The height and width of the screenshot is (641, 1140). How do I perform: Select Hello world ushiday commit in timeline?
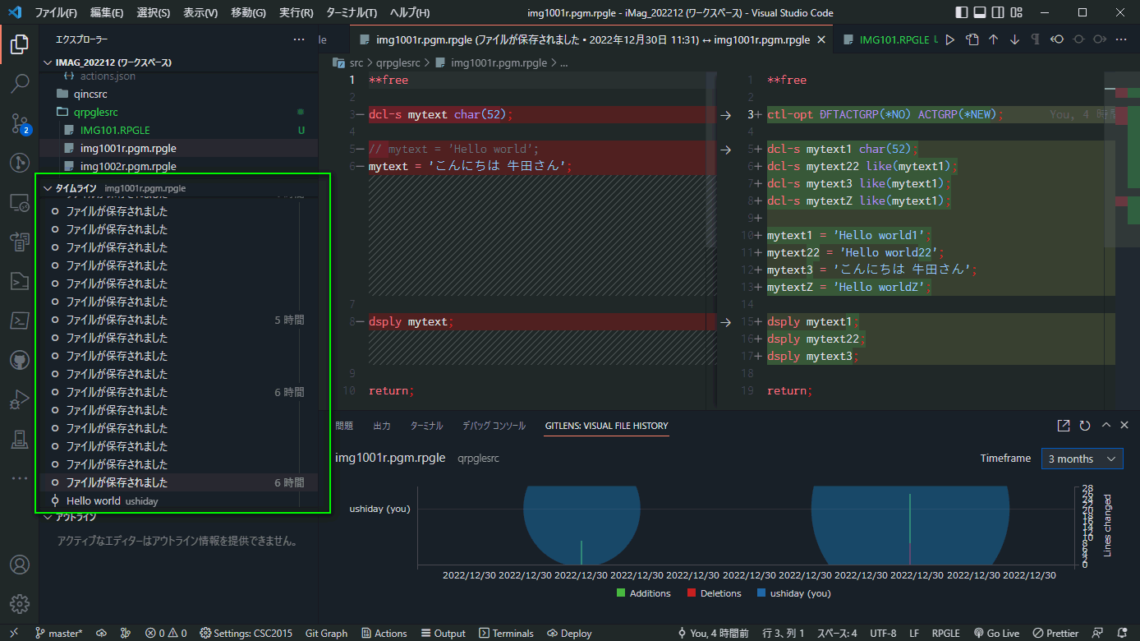[x=179, y=501]
